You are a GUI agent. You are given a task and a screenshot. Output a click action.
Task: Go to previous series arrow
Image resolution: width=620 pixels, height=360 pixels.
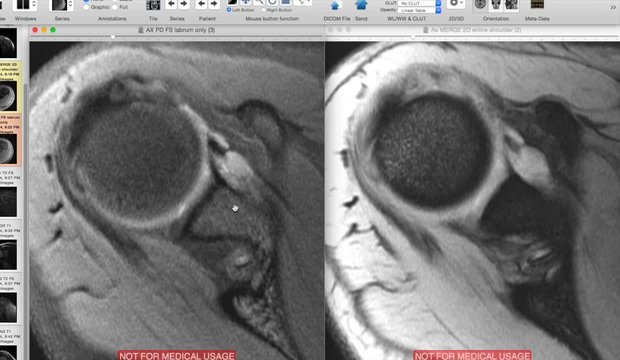171,4
